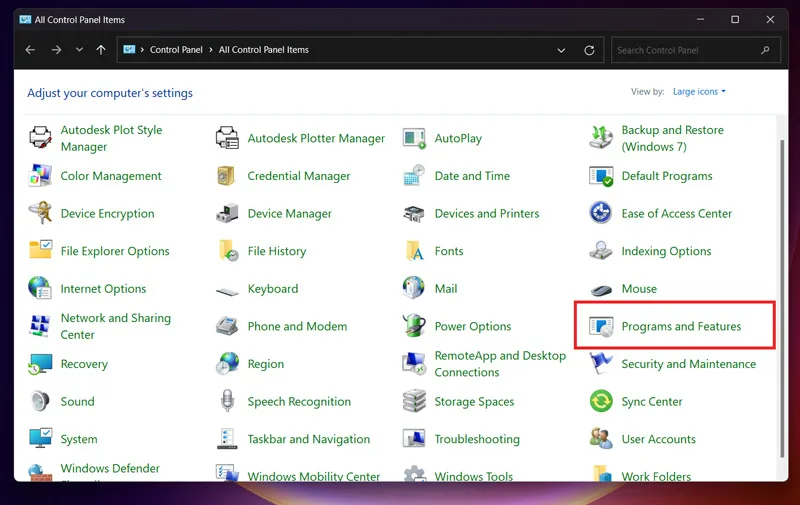Open the View by Large icons dropdown
The image size is (800, 505).
[699, 91]
